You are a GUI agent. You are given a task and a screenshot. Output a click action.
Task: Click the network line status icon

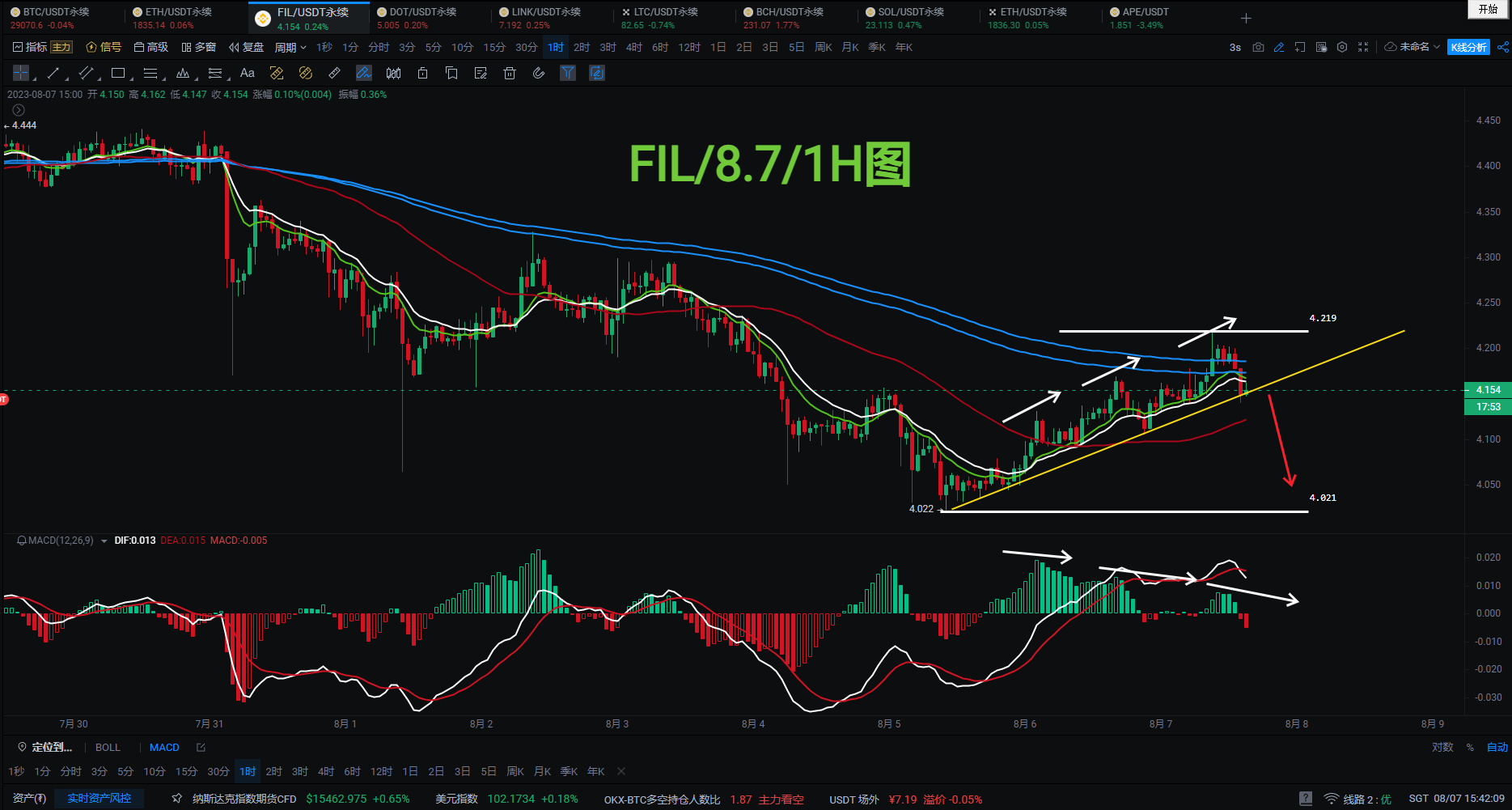(x=1331, y=799)
